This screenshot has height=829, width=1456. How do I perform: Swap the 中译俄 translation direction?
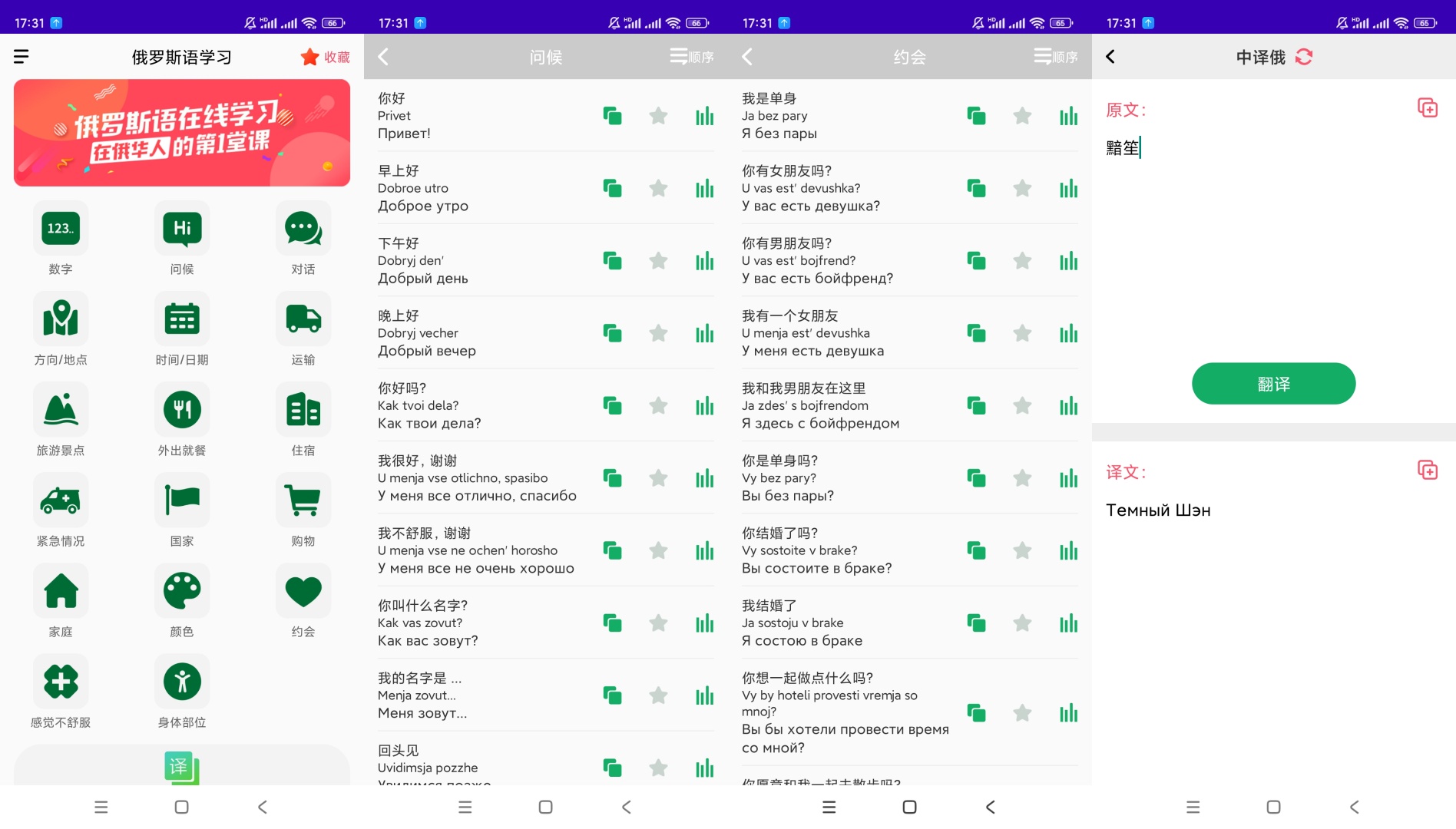click(1304, 57)
